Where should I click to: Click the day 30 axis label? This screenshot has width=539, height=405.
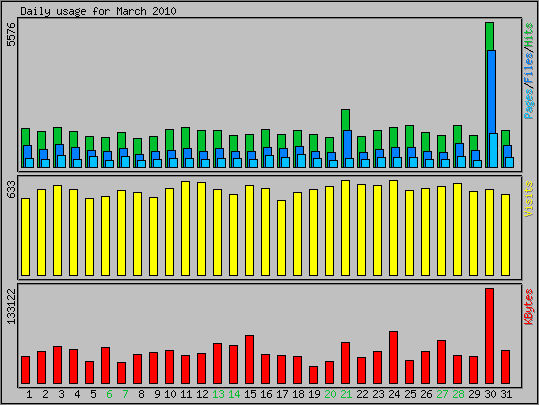click(490, 394)
